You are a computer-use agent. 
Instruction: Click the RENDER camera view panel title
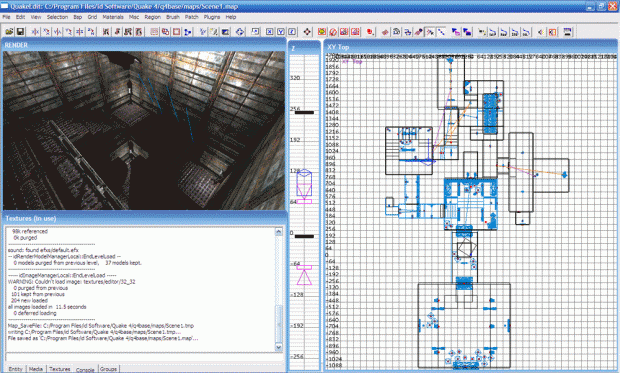16,45
